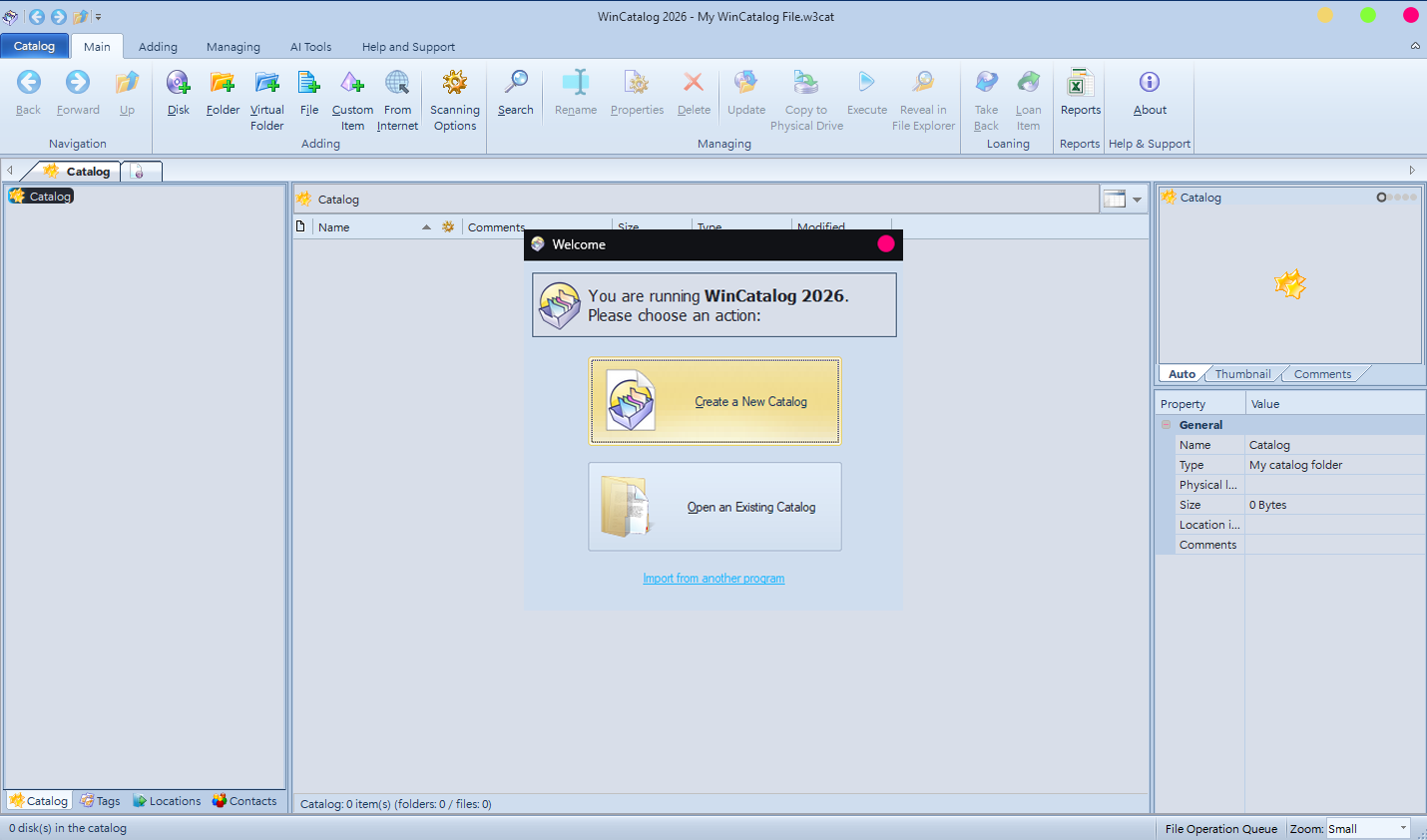This screenshot has height=840, width=1427.
Task: Close the Welcome dialog
Action: 886,244
